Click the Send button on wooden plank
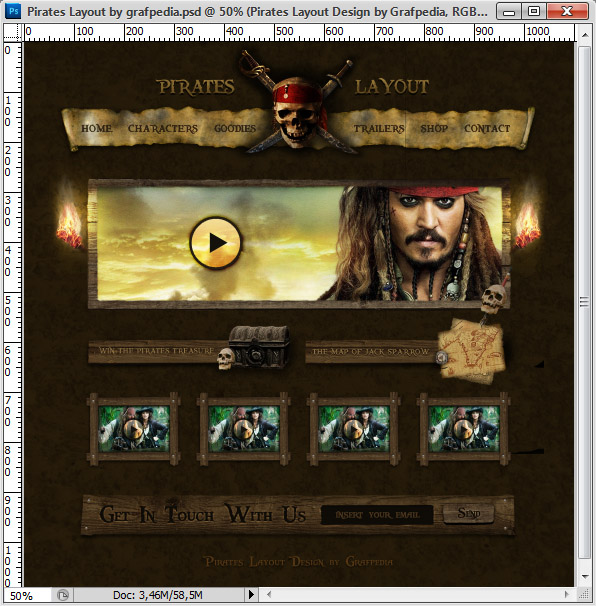The image size is (596, 606). 468,514
